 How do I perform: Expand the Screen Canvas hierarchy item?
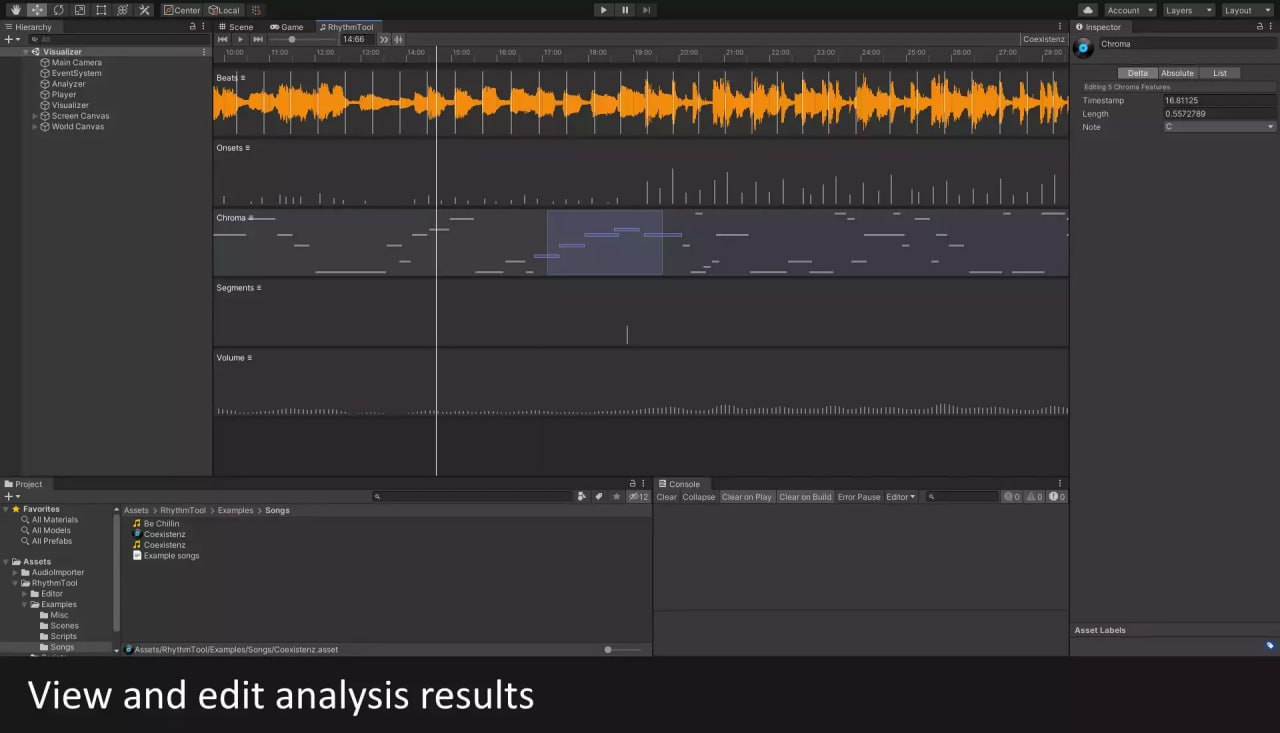[x=35, y=116]
